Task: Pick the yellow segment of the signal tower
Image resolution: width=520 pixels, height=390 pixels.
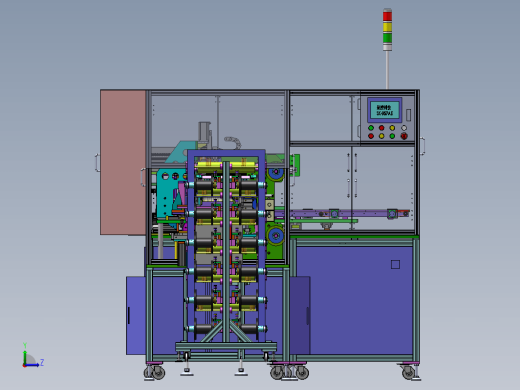Action: (387, 27)
